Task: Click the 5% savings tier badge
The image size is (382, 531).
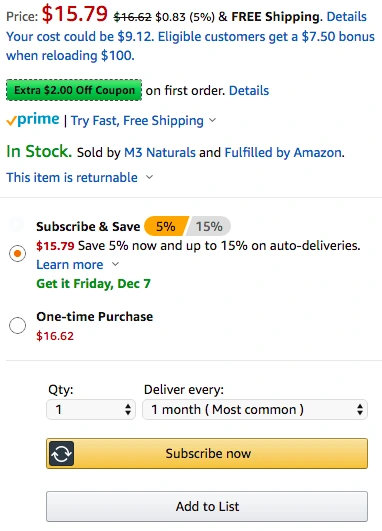Action: pos(166,226)
